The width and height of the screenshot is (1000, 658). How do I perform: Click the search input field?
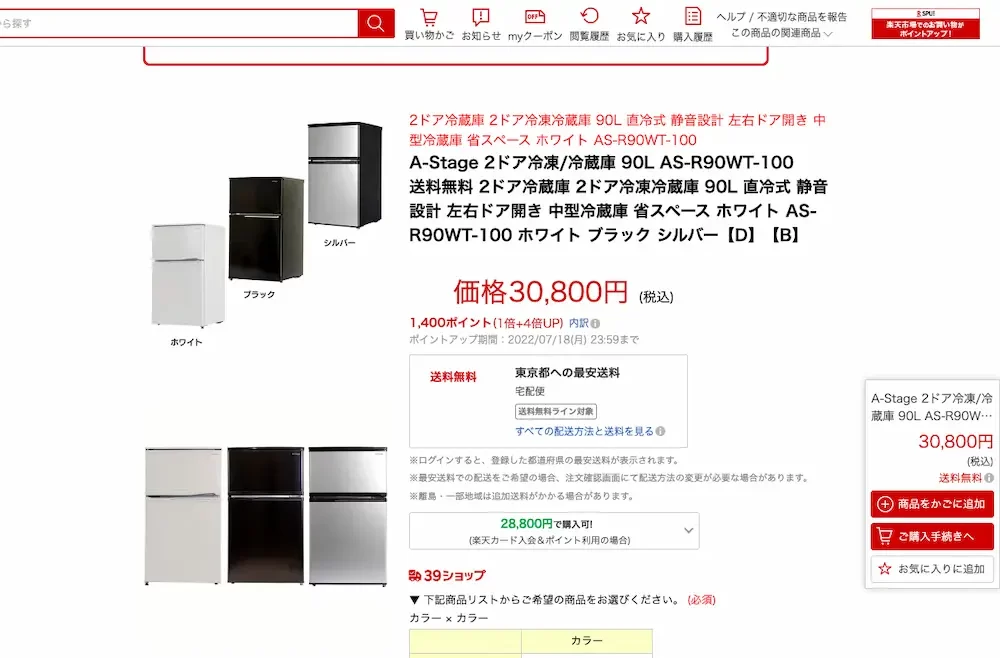tap(179, 24)
